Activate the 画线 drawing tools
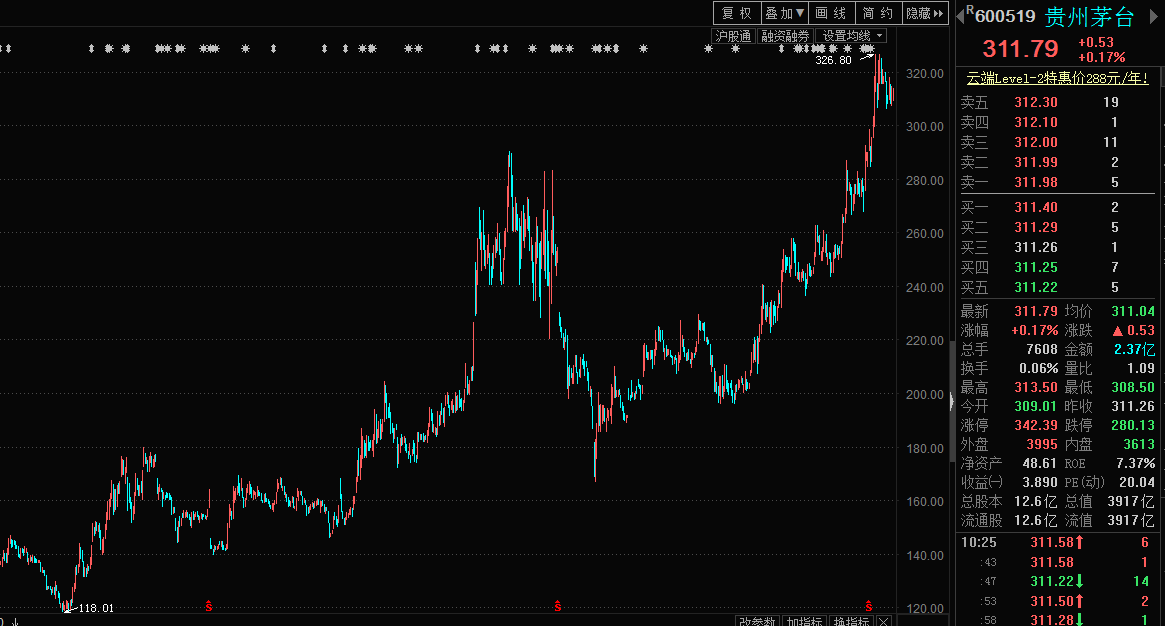Viewport: 1165px width, 626px height. (831, 13)
